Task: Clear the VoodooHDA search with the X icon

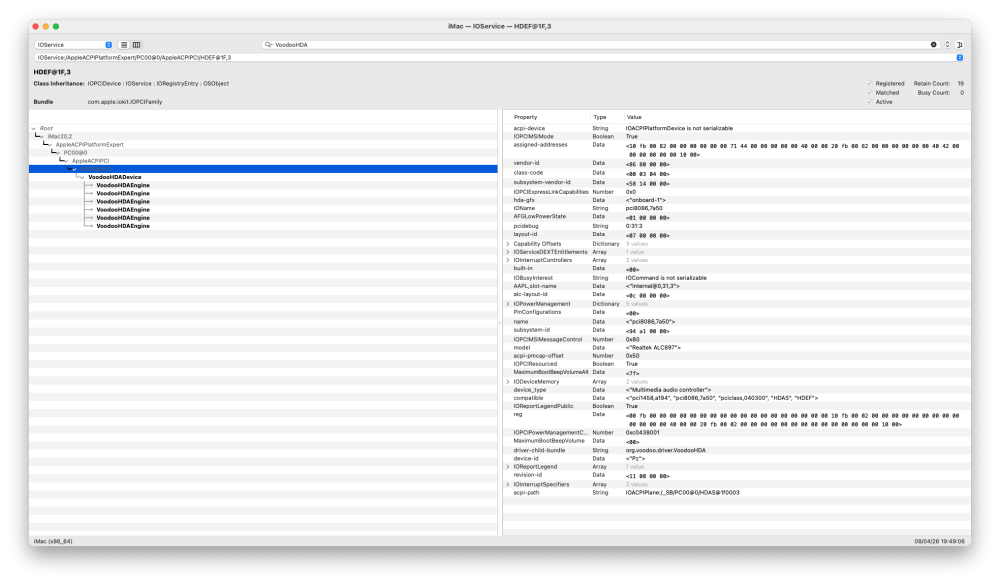Action: (933, 45)
